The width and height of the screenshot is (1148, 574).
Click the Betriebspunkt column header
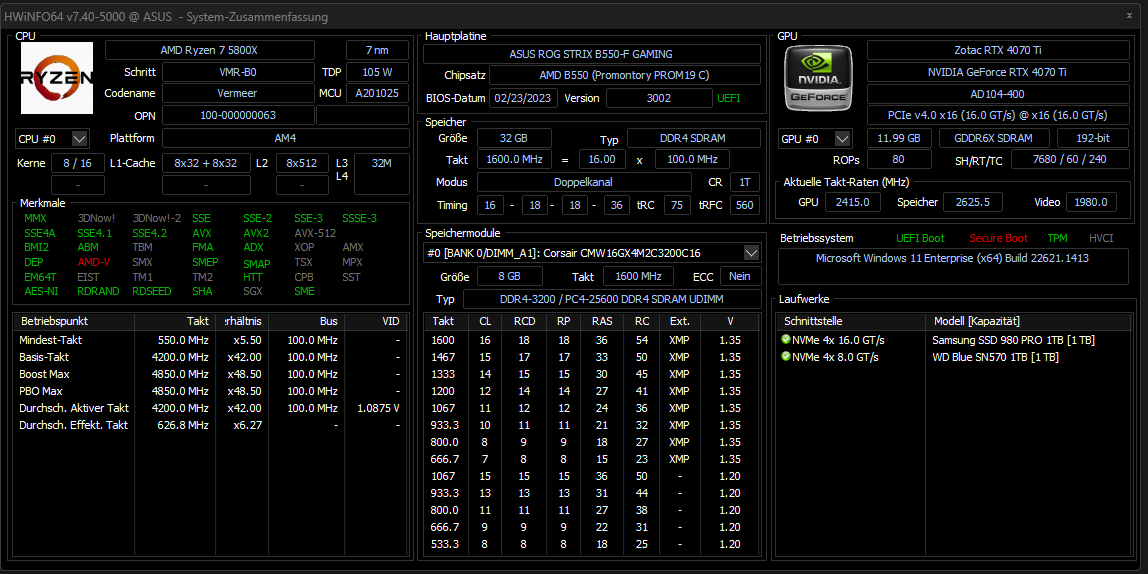point(74,321)
